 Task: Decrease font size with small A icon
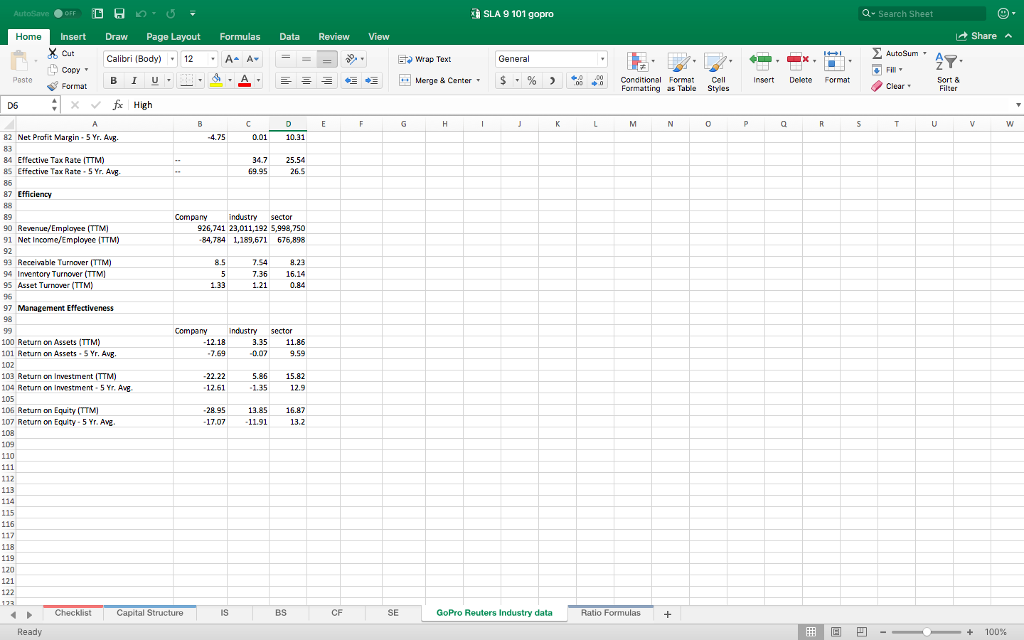tap(253, 59)
